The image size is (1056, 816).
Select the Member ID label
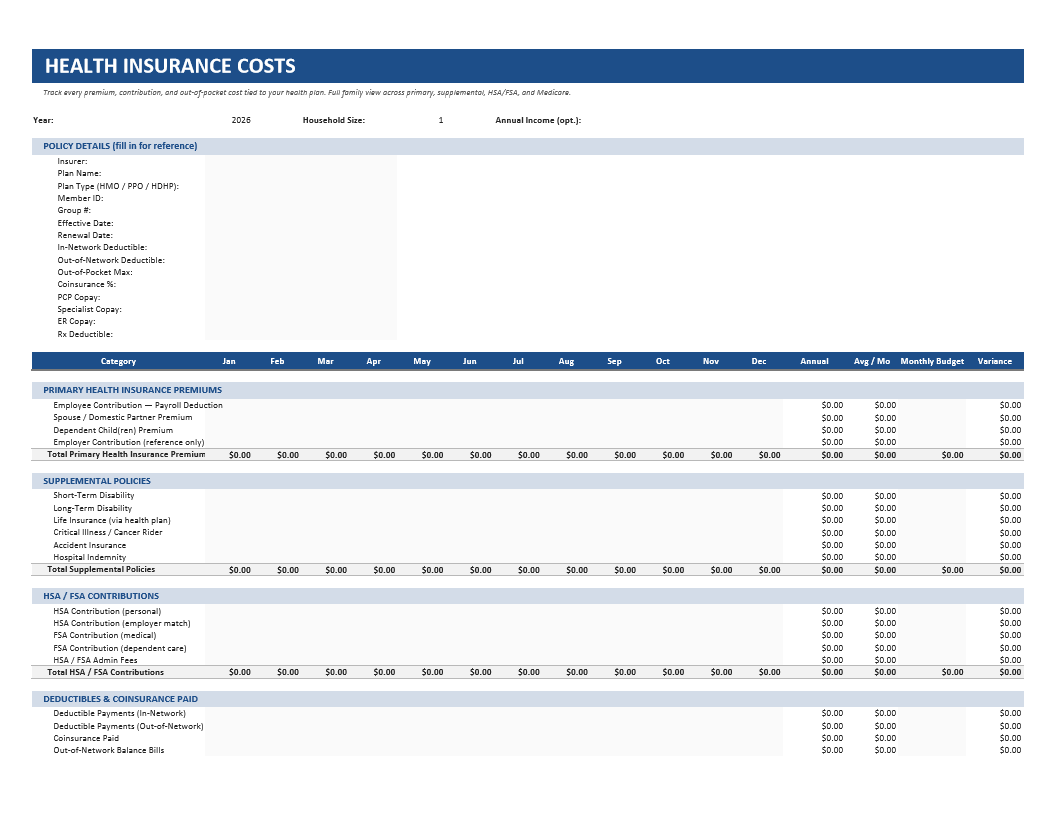point(80,199)
